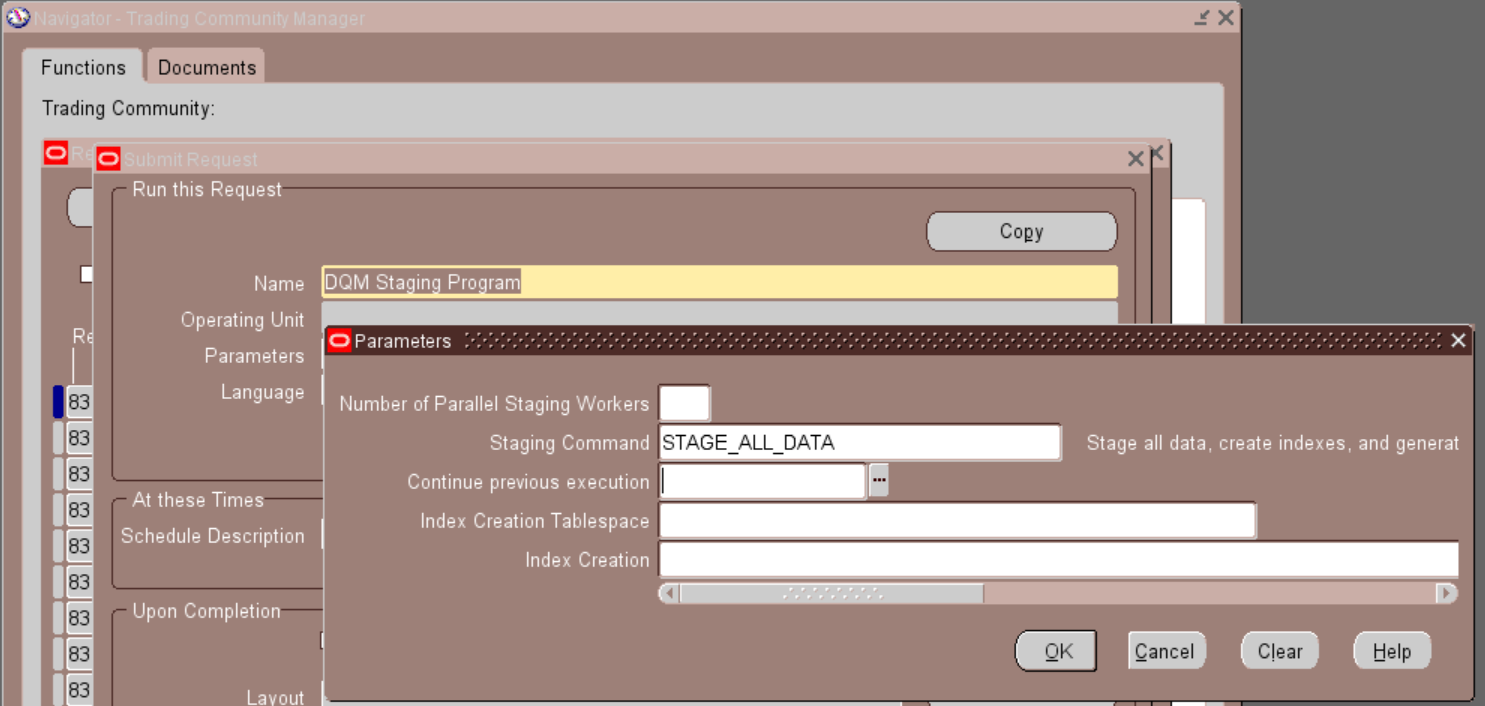Click the 'Trading Community:' label

[x=128, y=108]
